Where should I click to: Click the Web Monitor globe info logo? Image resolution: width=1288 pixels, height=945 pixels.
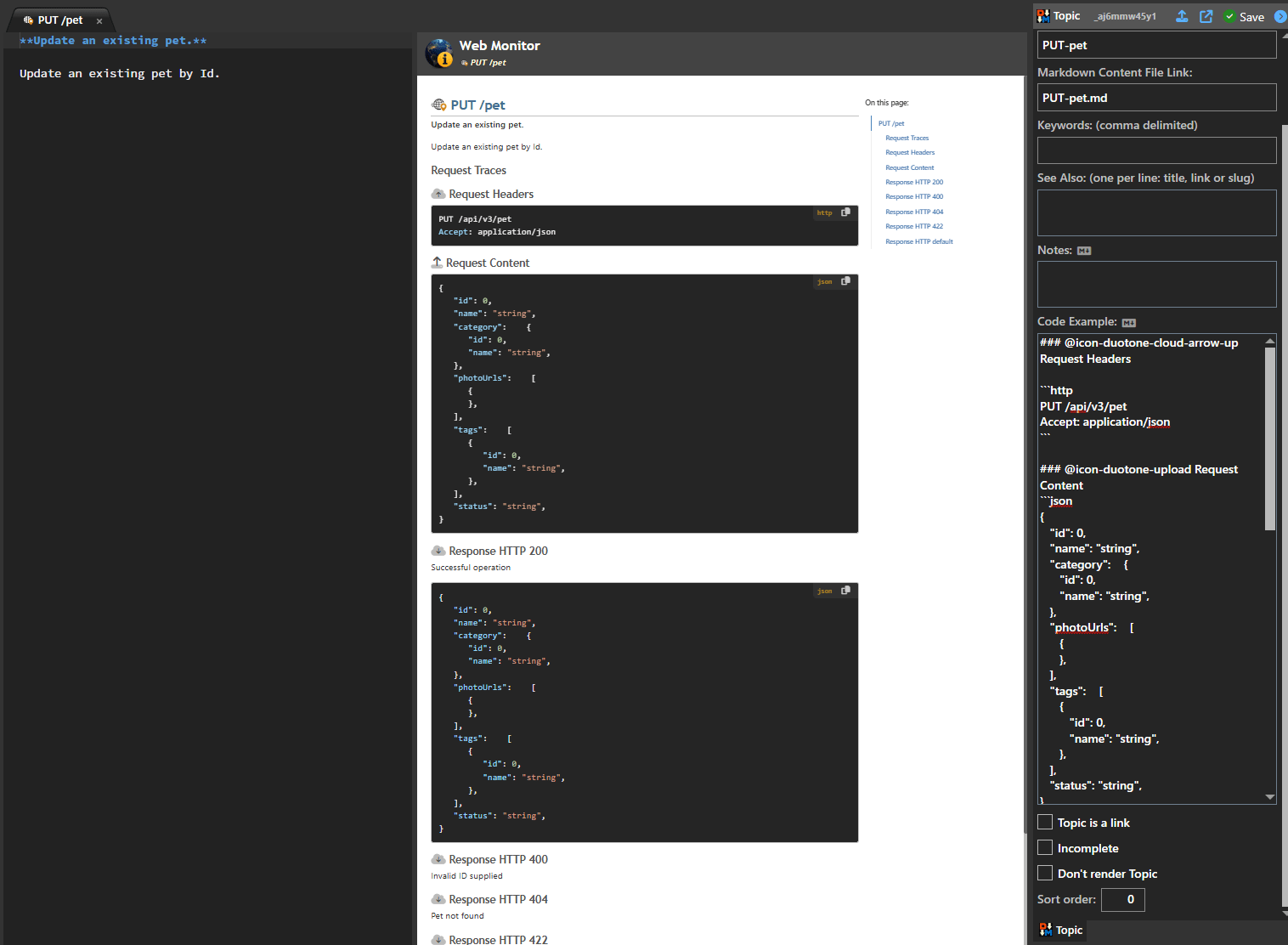coord(439,53)
